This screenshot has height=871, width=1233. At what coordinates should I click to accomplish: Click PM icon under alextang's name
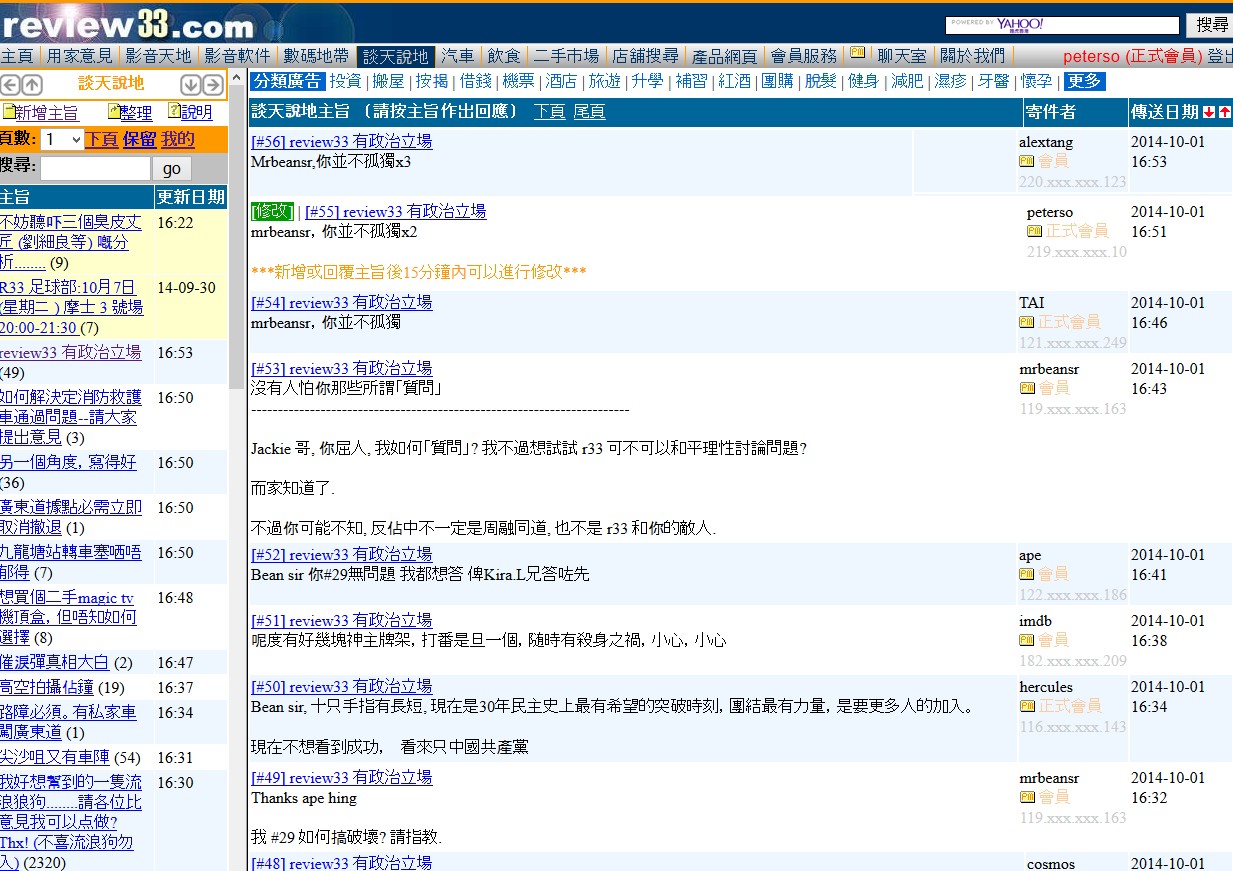click(x=1026, y=161)
